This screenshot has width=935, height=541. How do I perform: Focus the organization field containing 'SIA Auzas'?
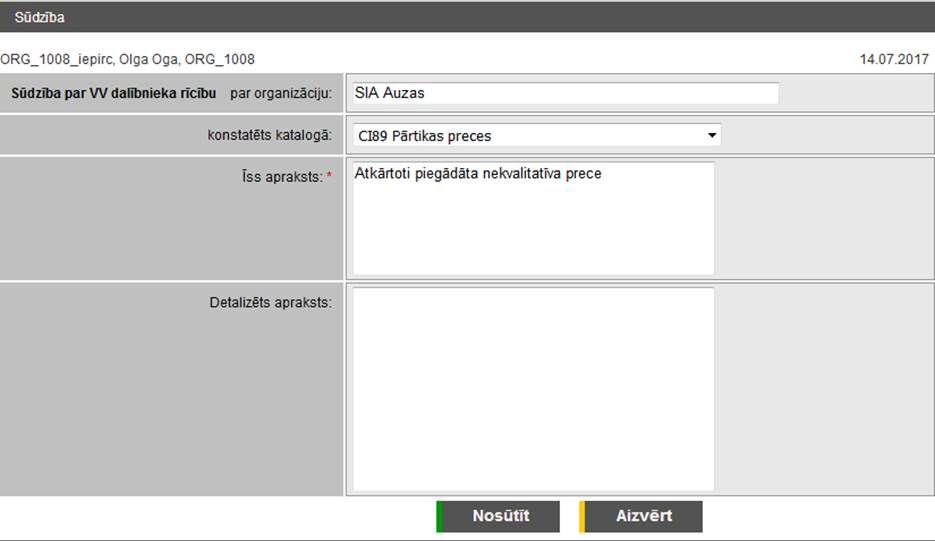click(564, 93)
